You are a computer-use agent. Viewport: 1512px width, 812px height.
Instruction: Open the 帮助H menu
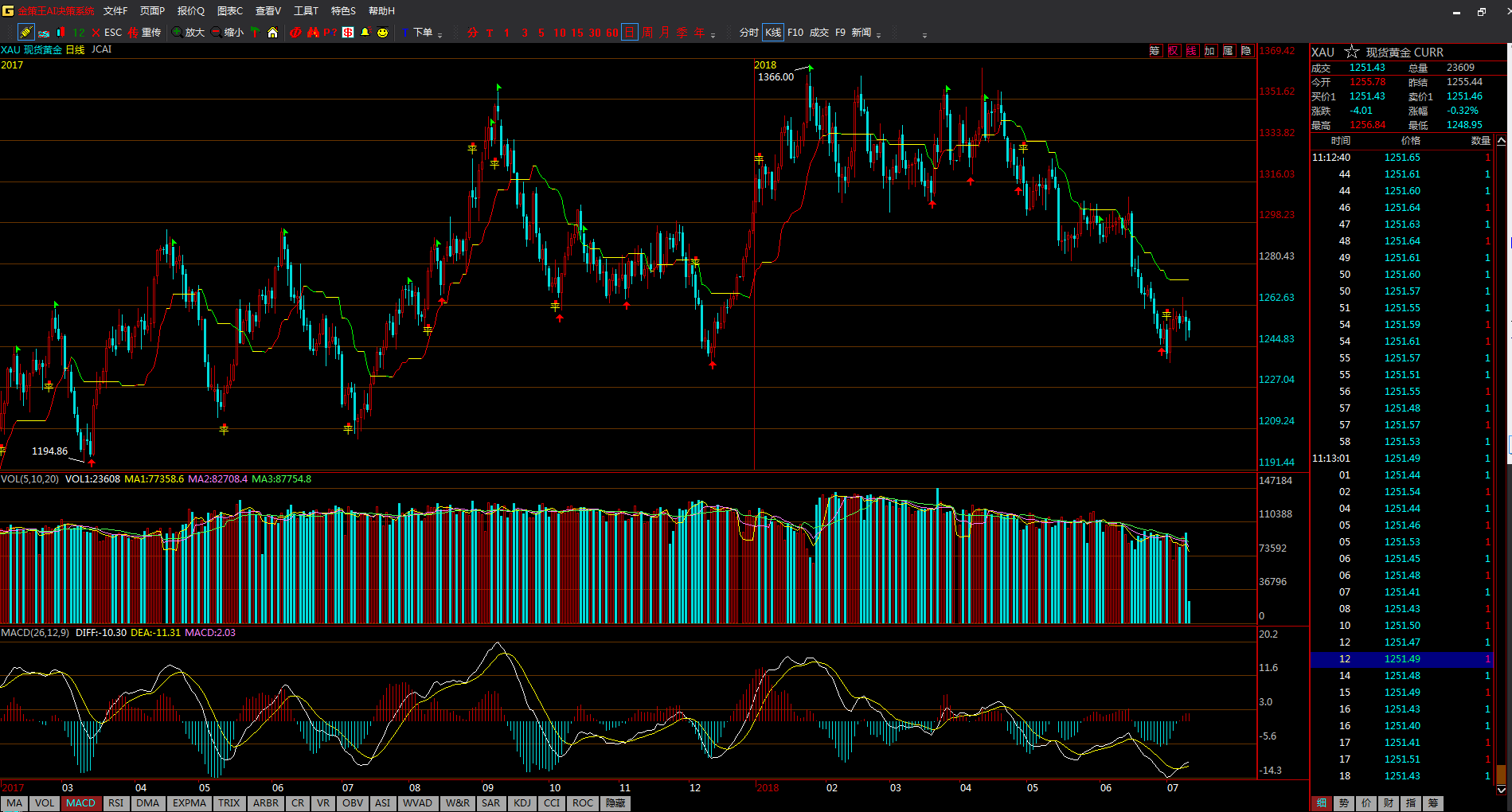tap(381, 10)
